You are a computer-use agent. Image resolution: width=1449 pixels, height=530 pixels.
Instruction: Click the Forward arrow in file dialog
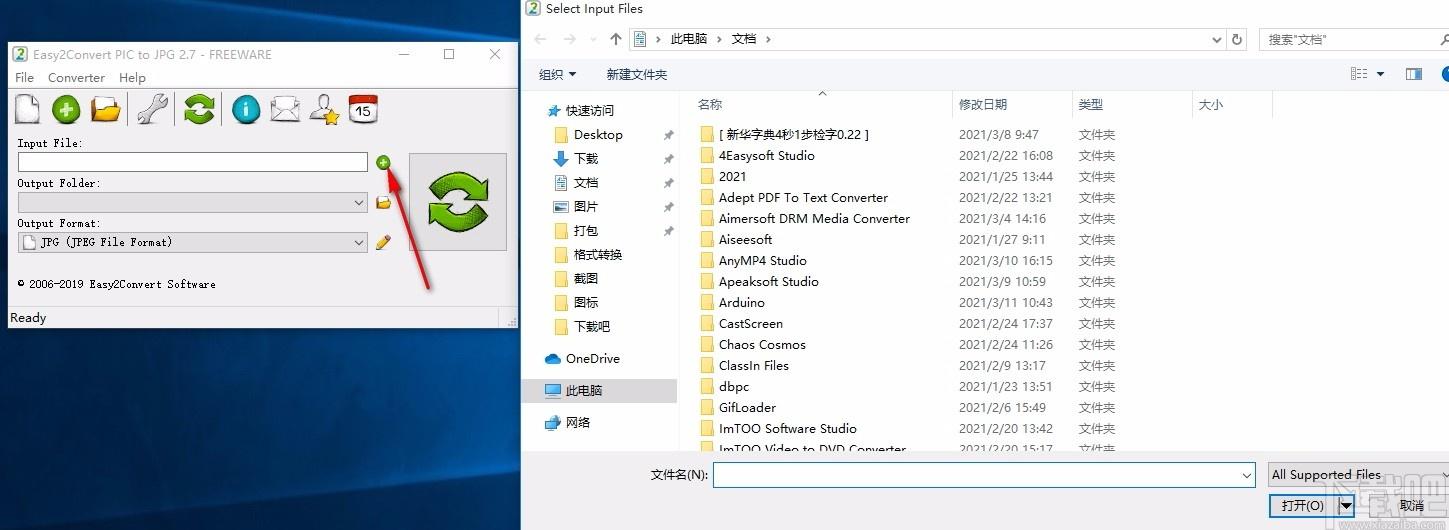[570, 39]
